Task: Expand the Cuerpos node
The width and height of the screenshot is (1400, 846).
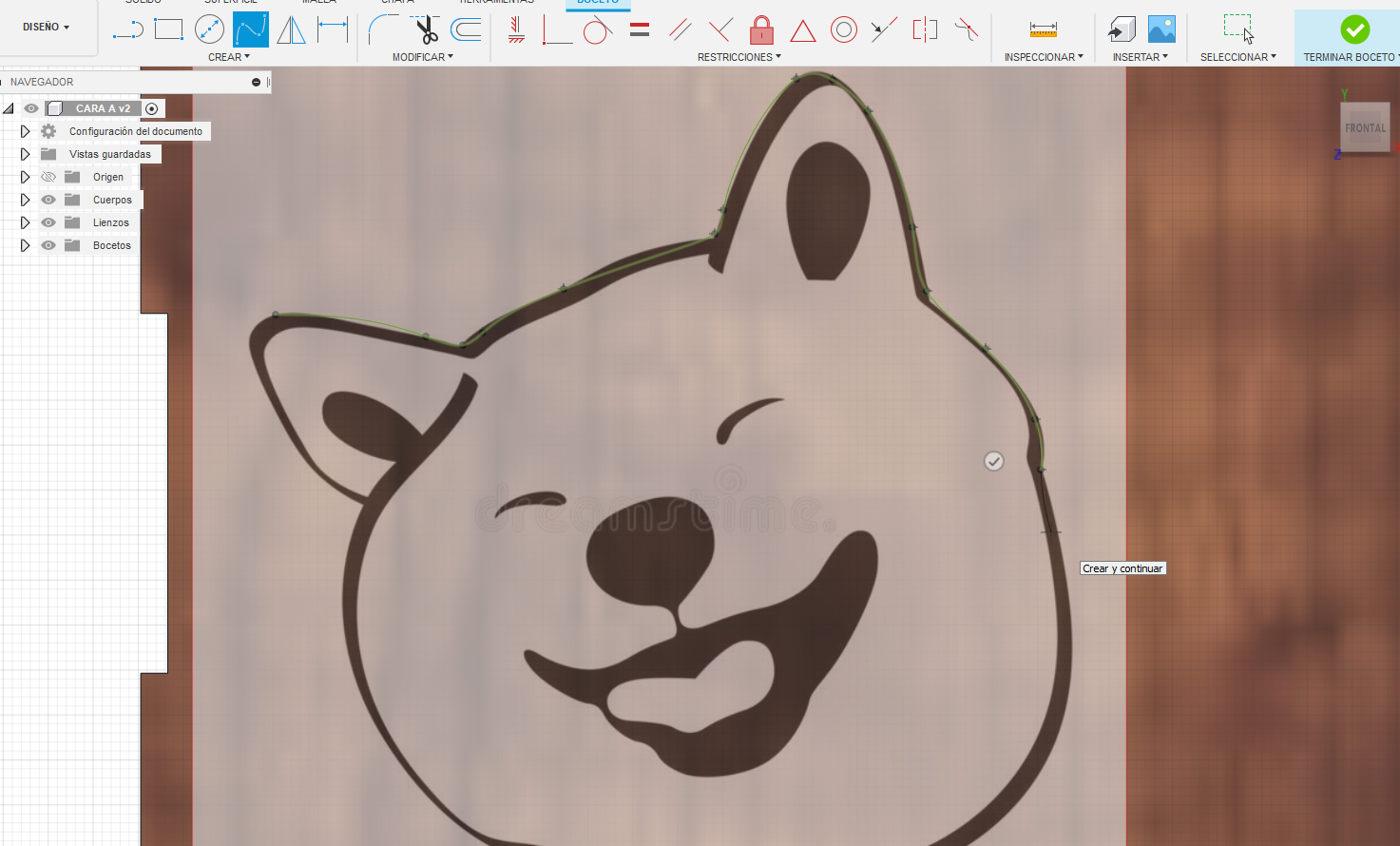Action: pyautogui.click(x=25, y=200)
